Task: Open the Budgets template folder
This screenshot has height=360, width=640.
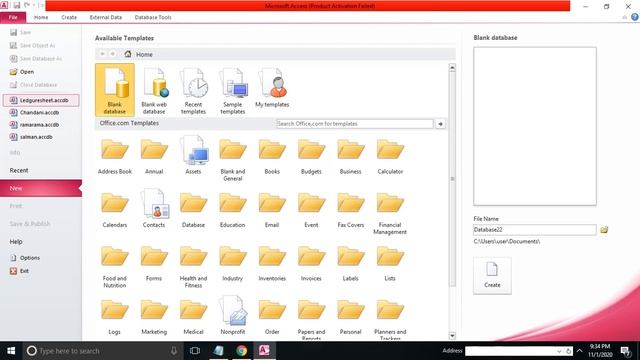Action: pyautogui.click(x=311, y=156)
